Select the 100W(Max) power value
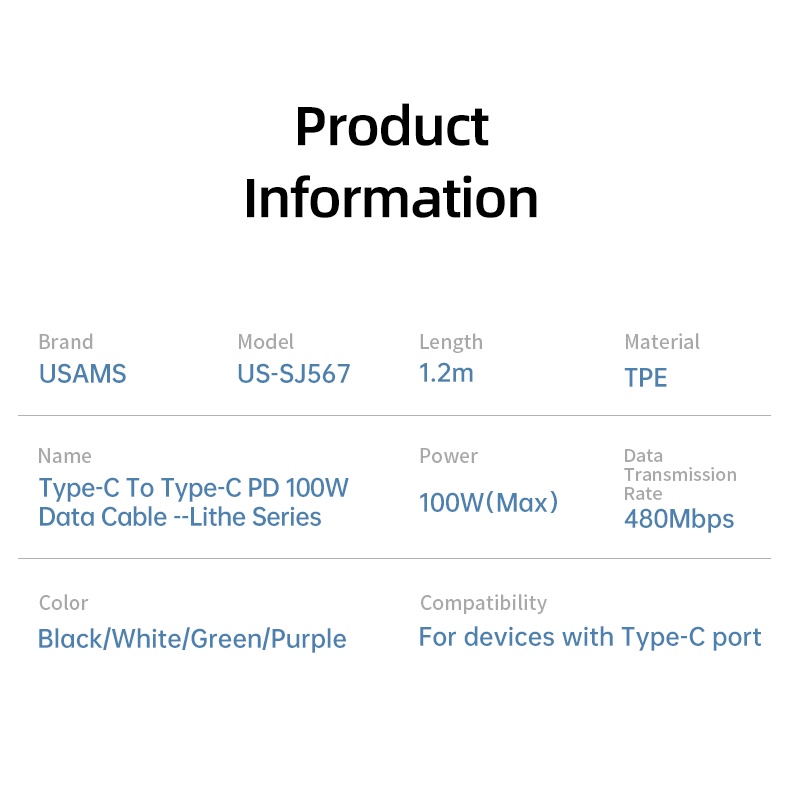This screenshot has height=800, width=800. (489, 502)
